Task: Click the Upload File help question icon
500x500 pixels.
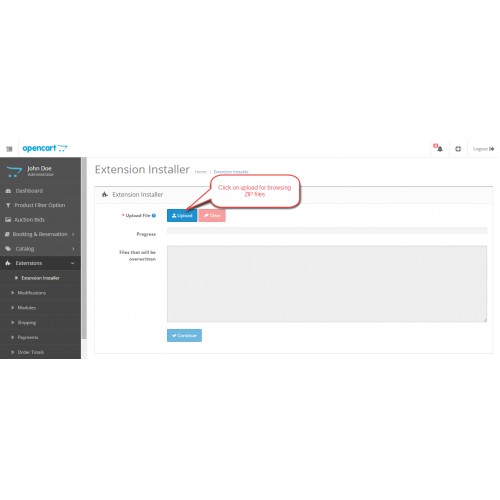Action: 154,215
